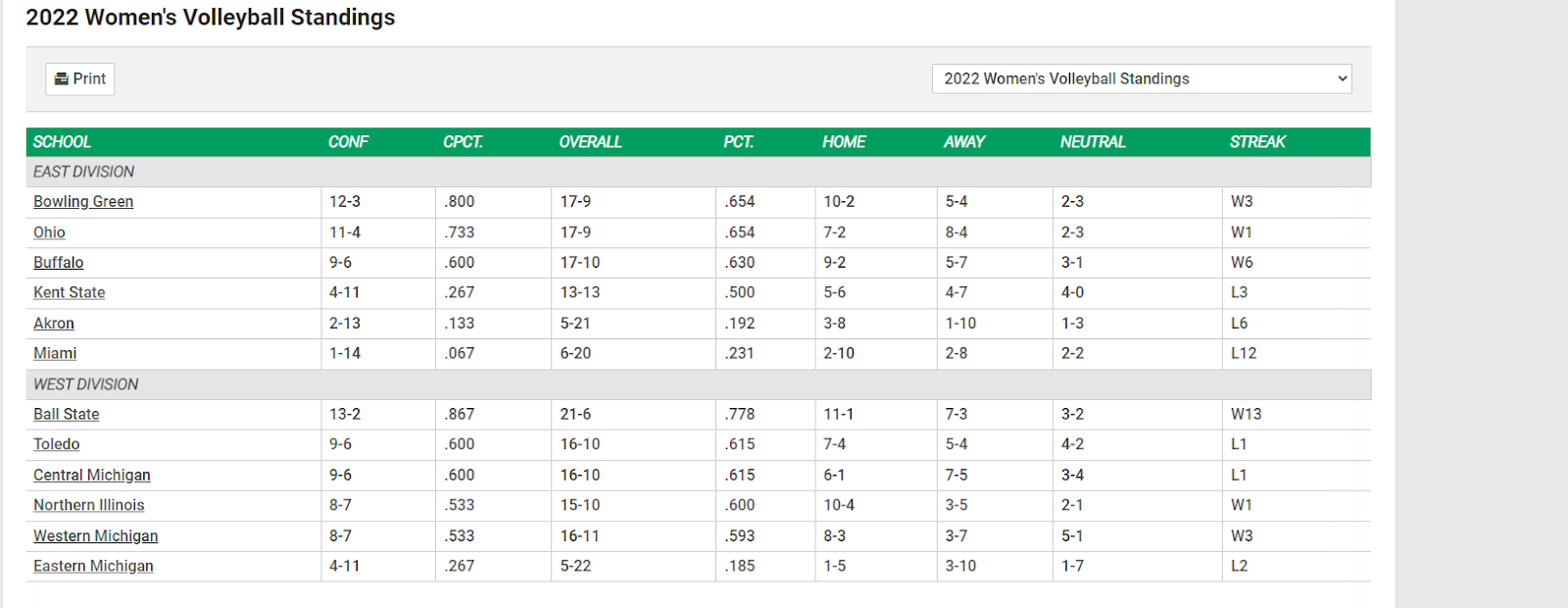Select the WEST DIVISION row label
Screen dimensions: 1568x608
(x=85, y=384)
